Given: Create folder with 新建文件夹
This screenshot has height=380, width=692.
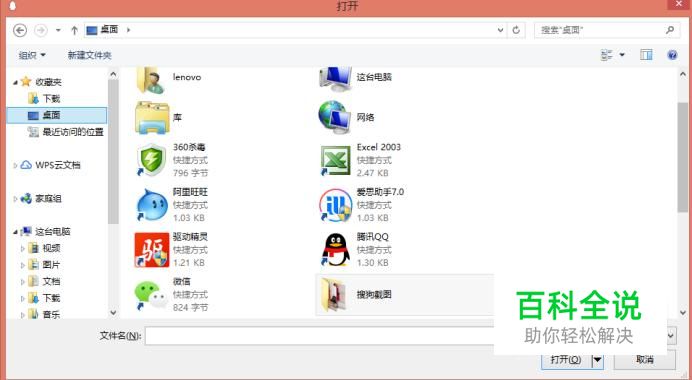Looking at the screenshot, I should (89, 55).
